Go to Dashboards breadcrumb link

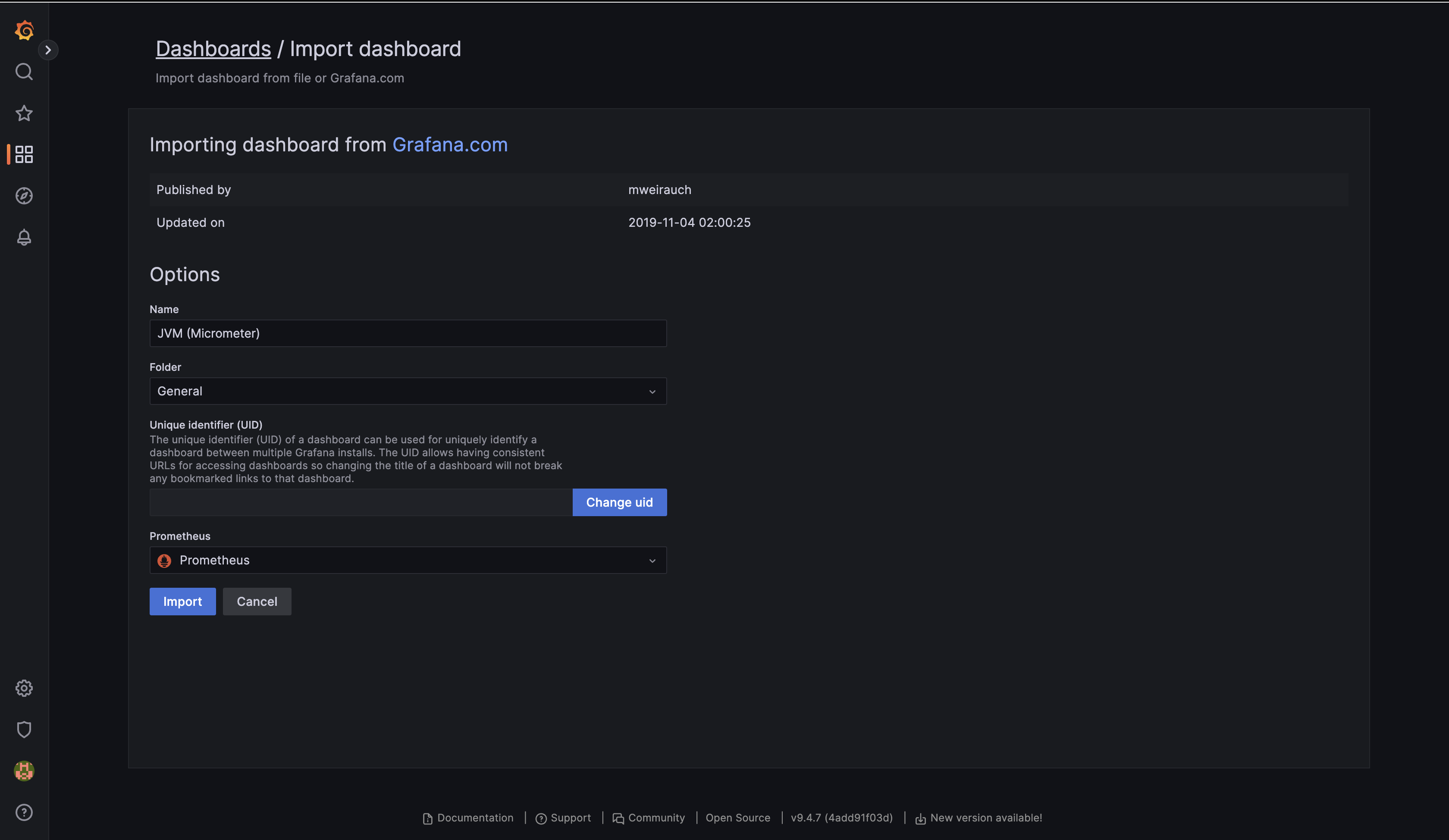(213, 49)
